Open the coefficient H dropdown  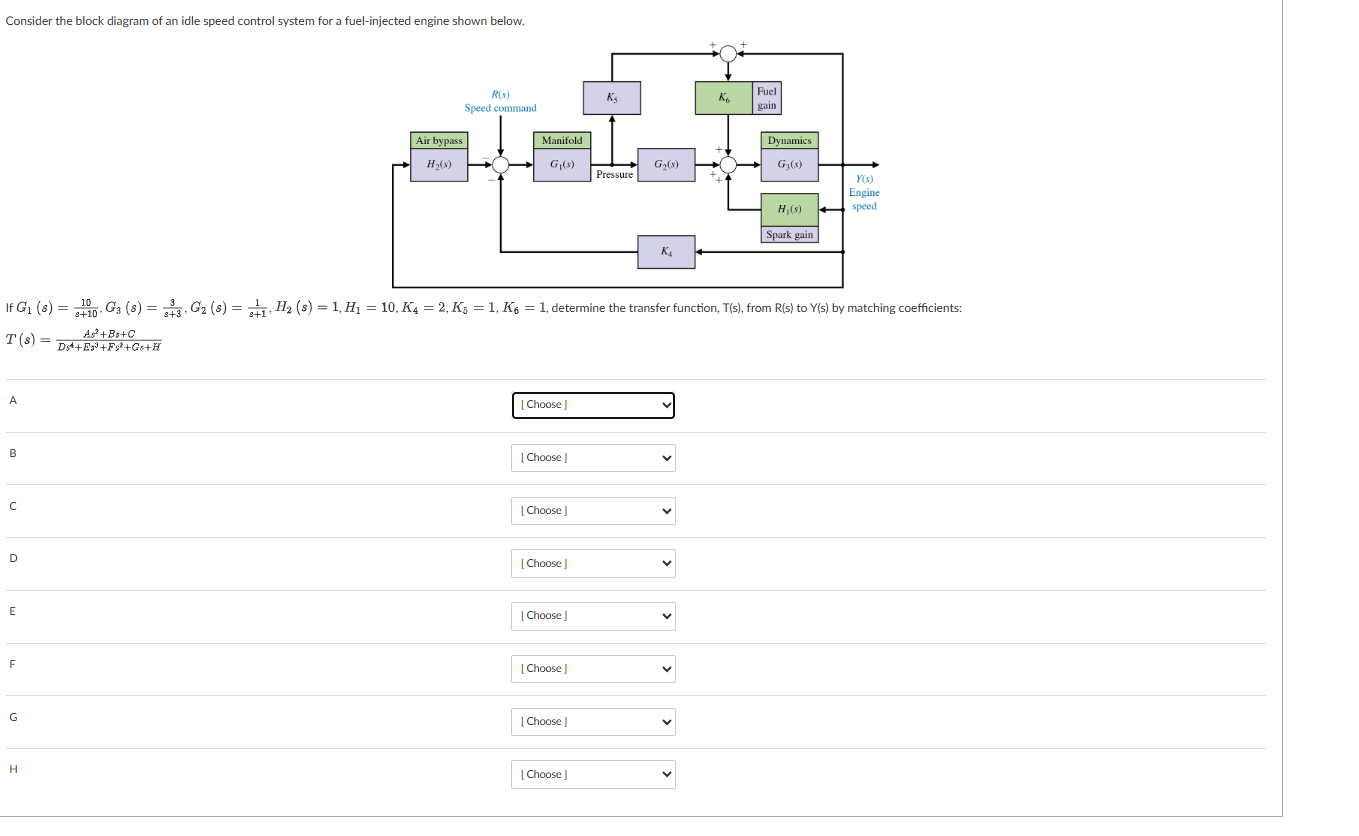[x=592, y=774]
